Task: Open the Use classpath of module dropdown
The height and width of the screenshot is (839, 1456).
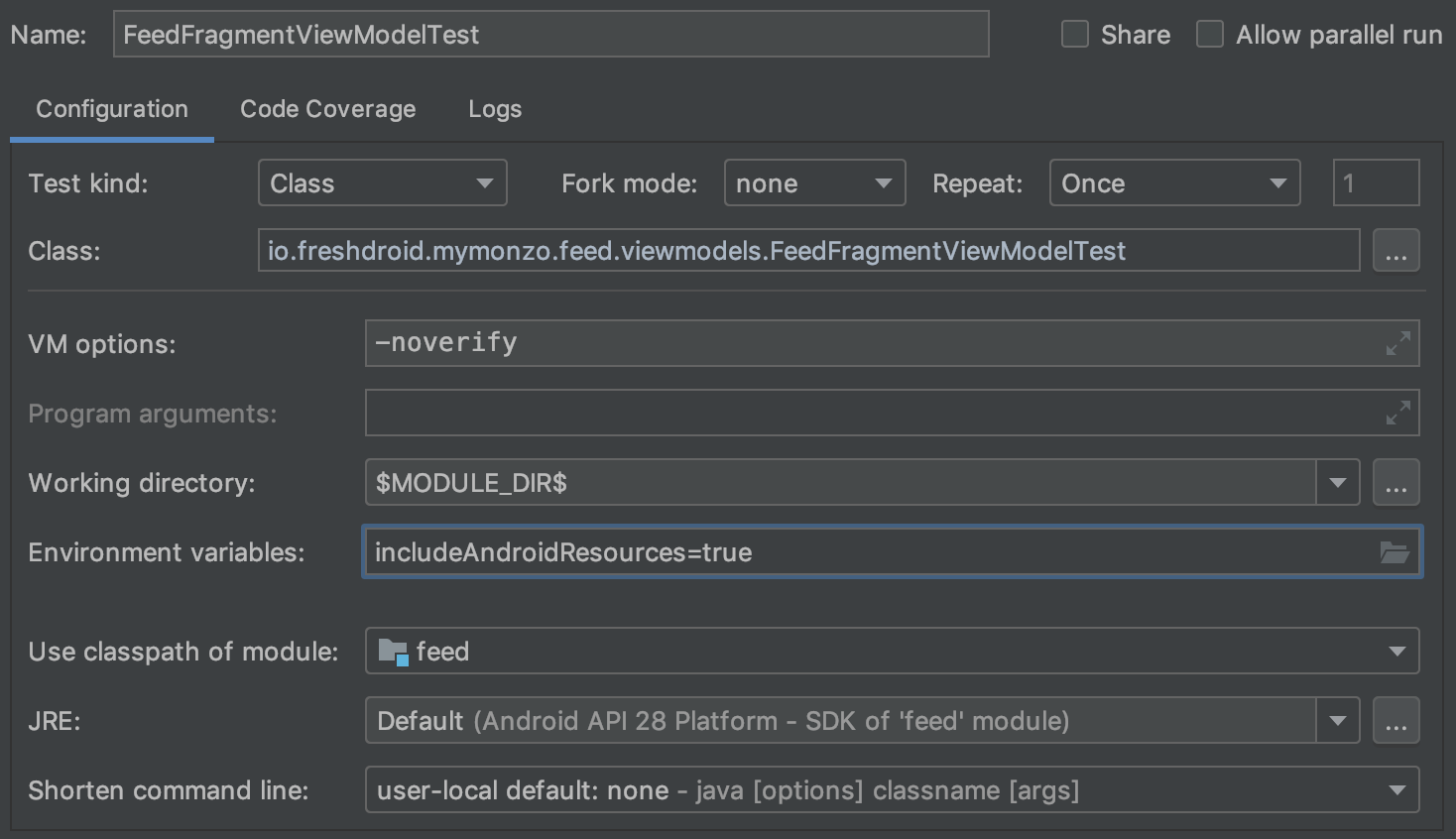Action: pyautogui.click(x=892, y=651)
